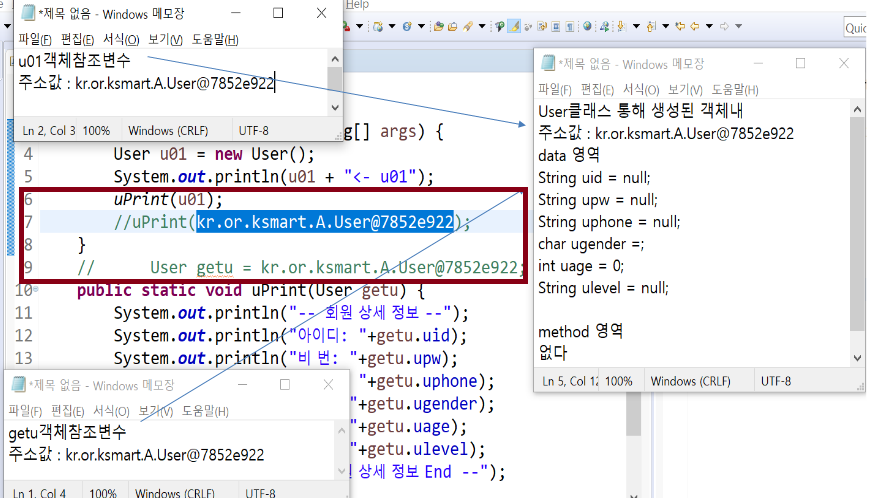Click 'Ln 5, Col 12' status in User클래스 Notepad
The image size is (884, 498).
click(569, 381)
